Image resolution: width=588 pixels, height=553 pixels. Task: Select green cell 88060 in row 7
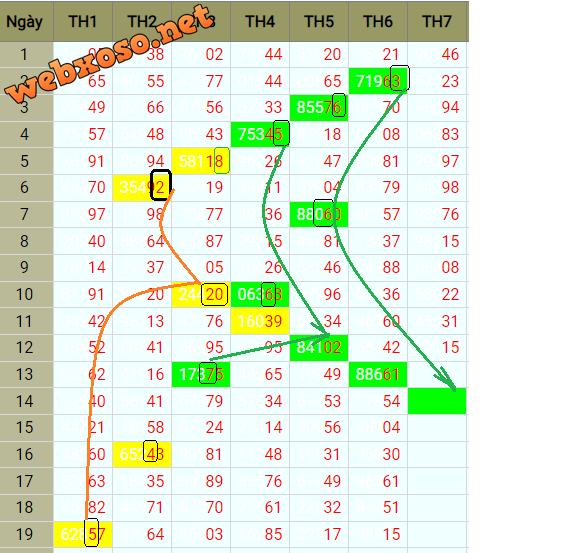pyautogui.click(x=319, y=214)
